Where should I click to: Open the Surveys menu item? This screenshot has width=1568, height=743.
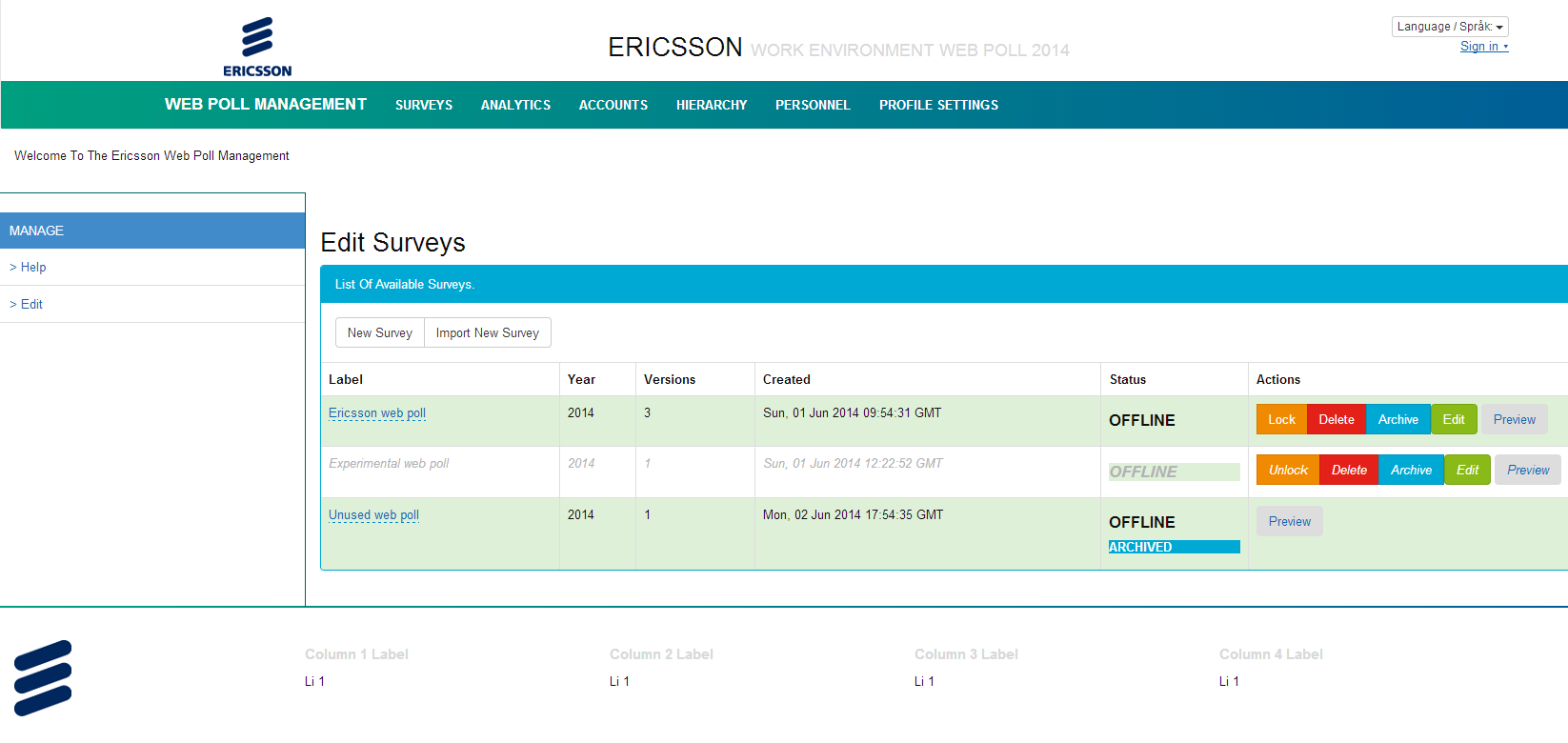[424, 105]
